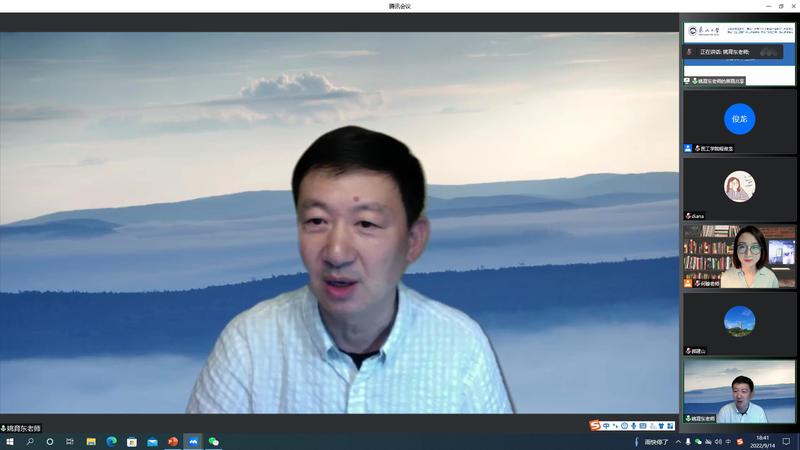
Task: Select diana's participant tile
Action: coord(739,187)
